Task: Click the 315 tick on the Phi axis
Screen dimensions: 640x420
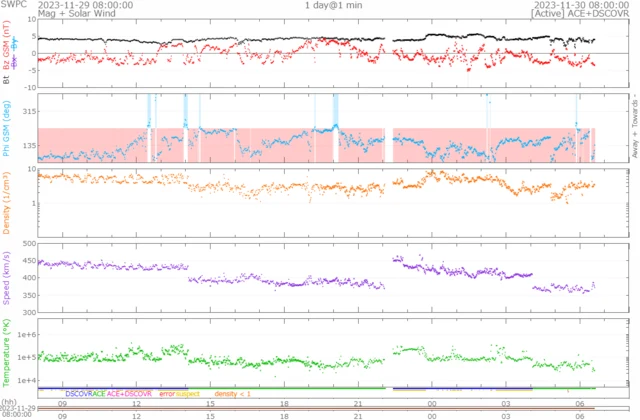Action: [x=28, y=111]
